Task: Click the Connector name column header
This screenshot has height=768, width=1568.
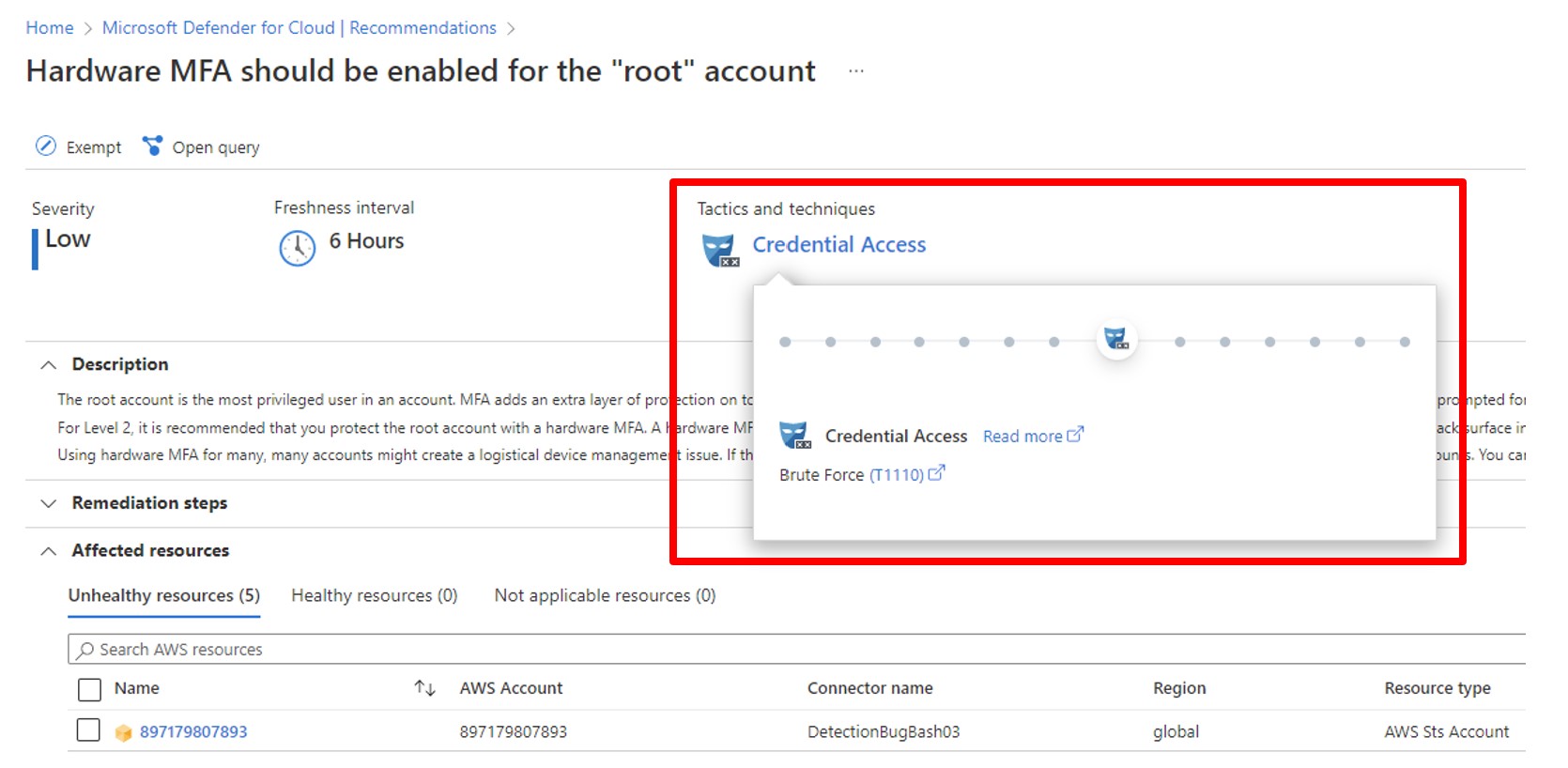Action: pyautogui.click(x=869, y=688)
